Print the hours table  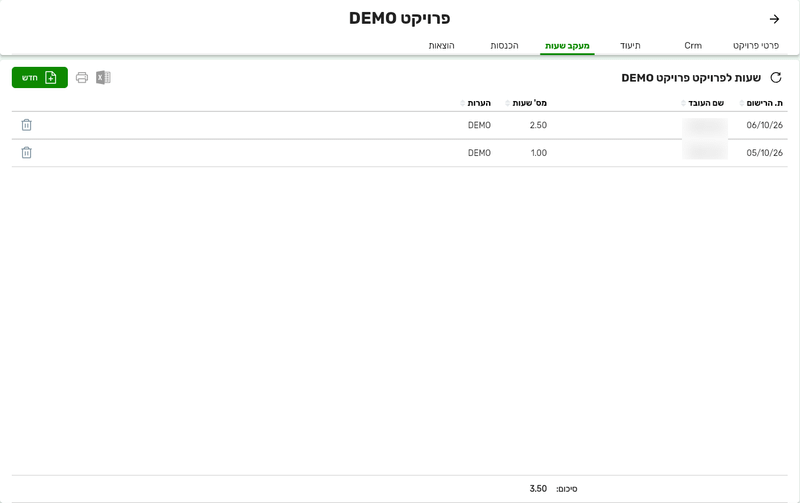coord(82,78)
